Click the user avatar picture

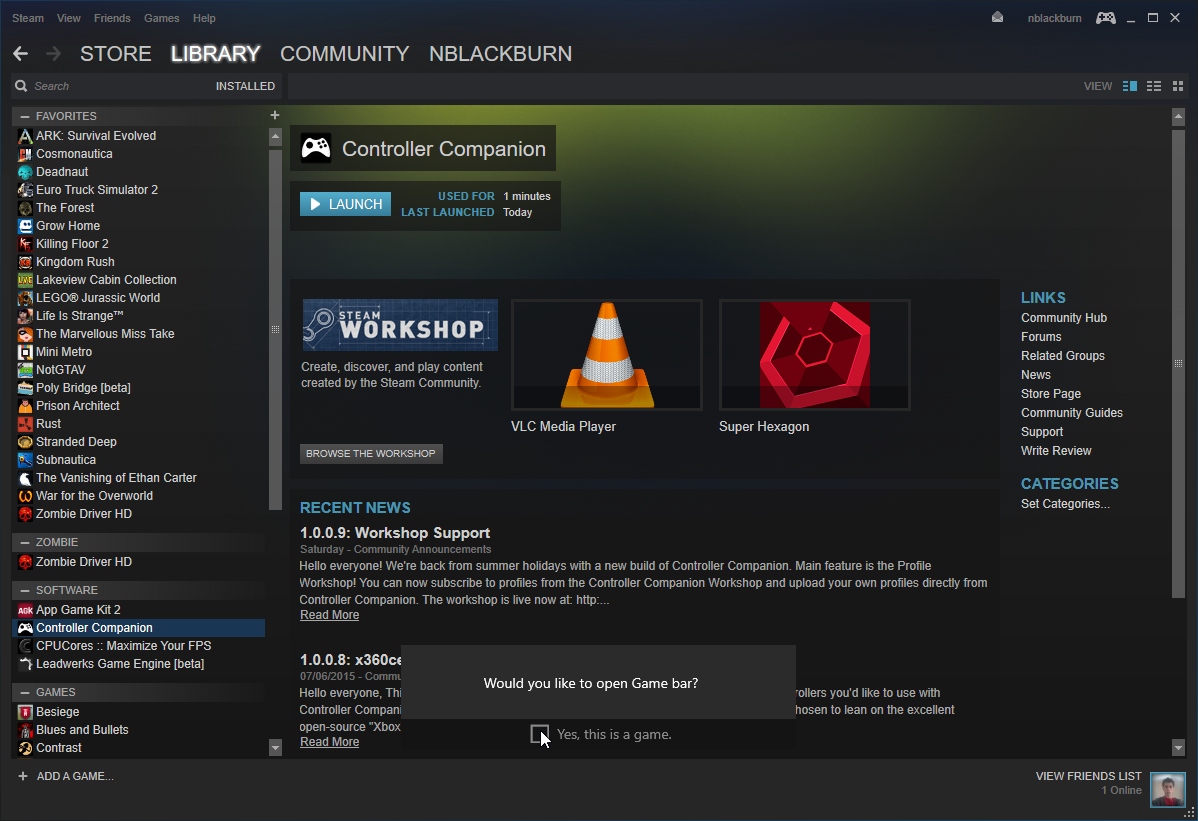pyautogui.click(x=1167, y=789)
